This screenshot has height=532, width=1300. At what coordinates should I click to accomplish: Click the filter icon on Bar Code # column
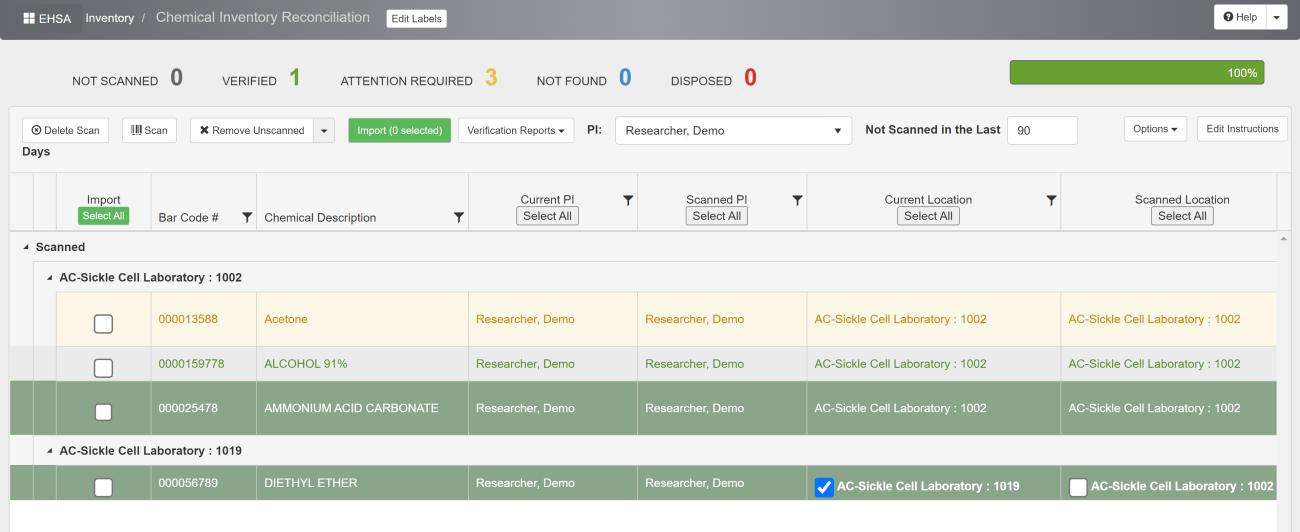point(247,218)
